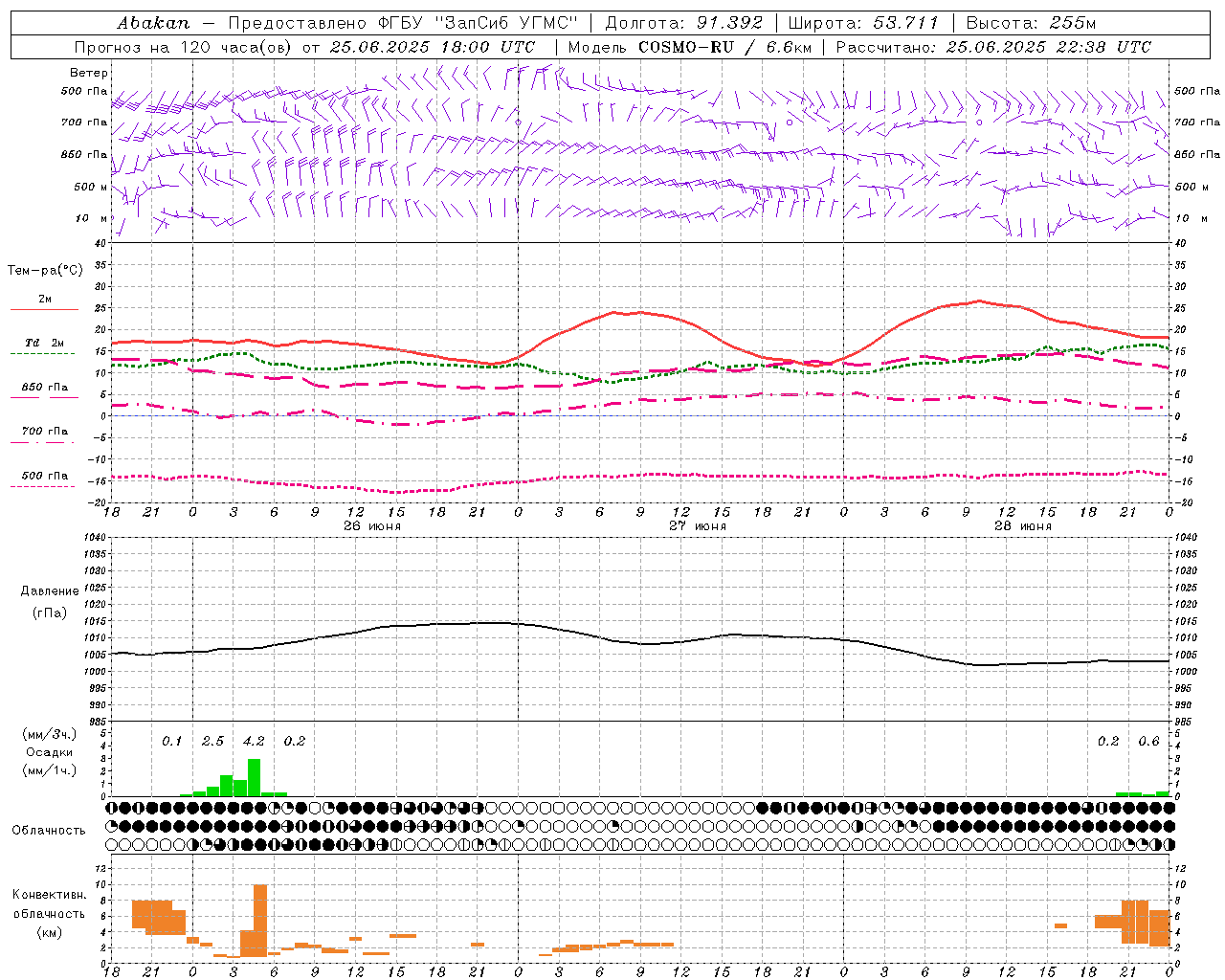This screenshot has height=980, width=1225.
Task: Click the 0.2 value next to 0.6
Action: coord(1108,742)
